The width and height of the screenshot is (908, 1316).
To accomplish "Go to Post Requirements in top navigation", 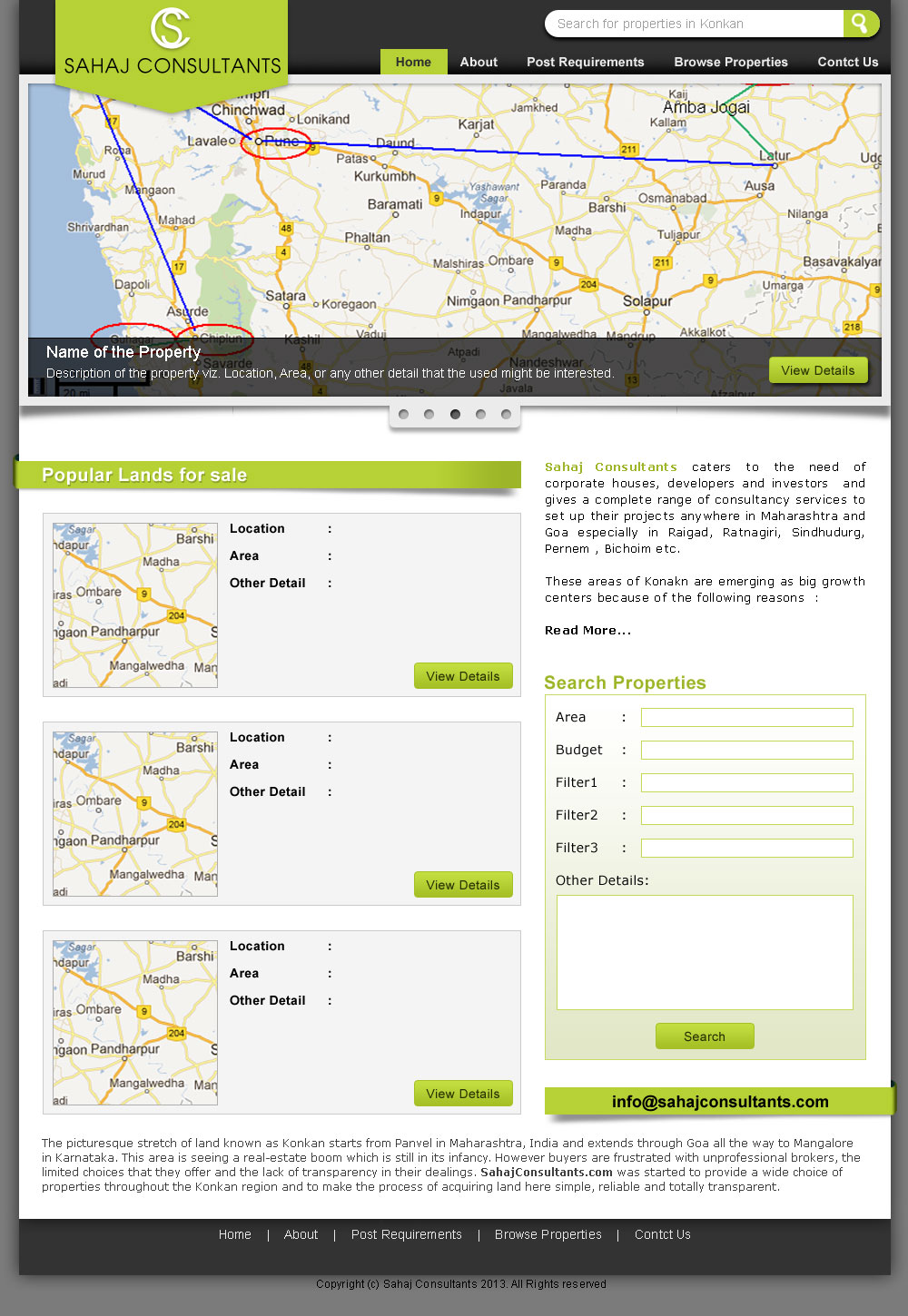I will 585,62.
